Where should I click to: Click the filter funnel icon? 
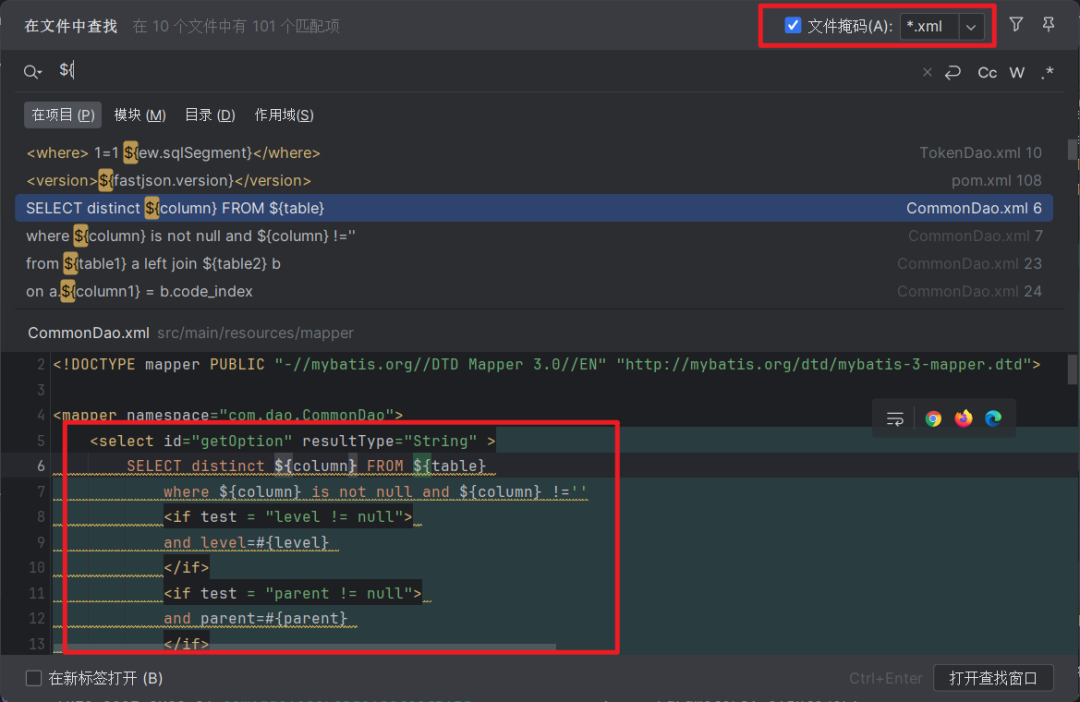[x=1015, y=25]
